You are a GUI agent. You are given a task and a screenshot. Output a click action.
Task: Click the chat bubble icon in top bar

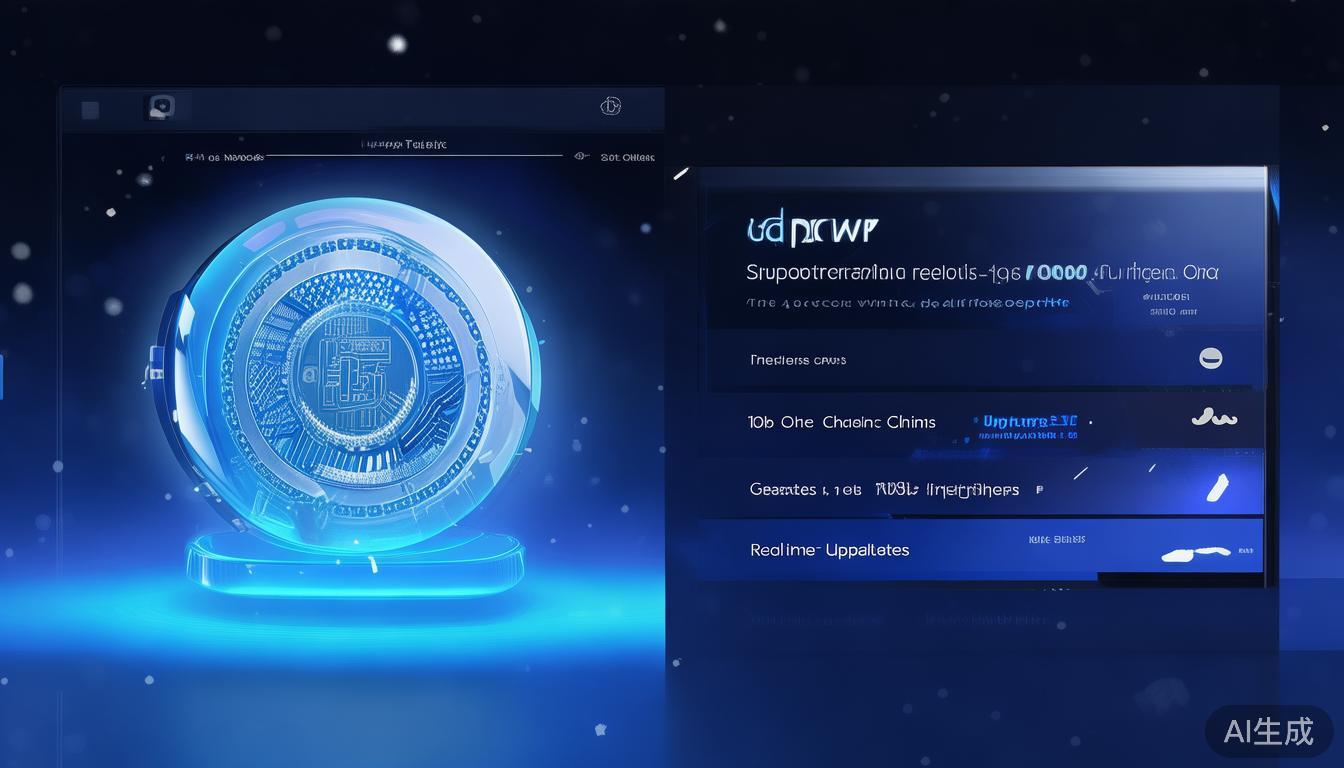point(160,107)
